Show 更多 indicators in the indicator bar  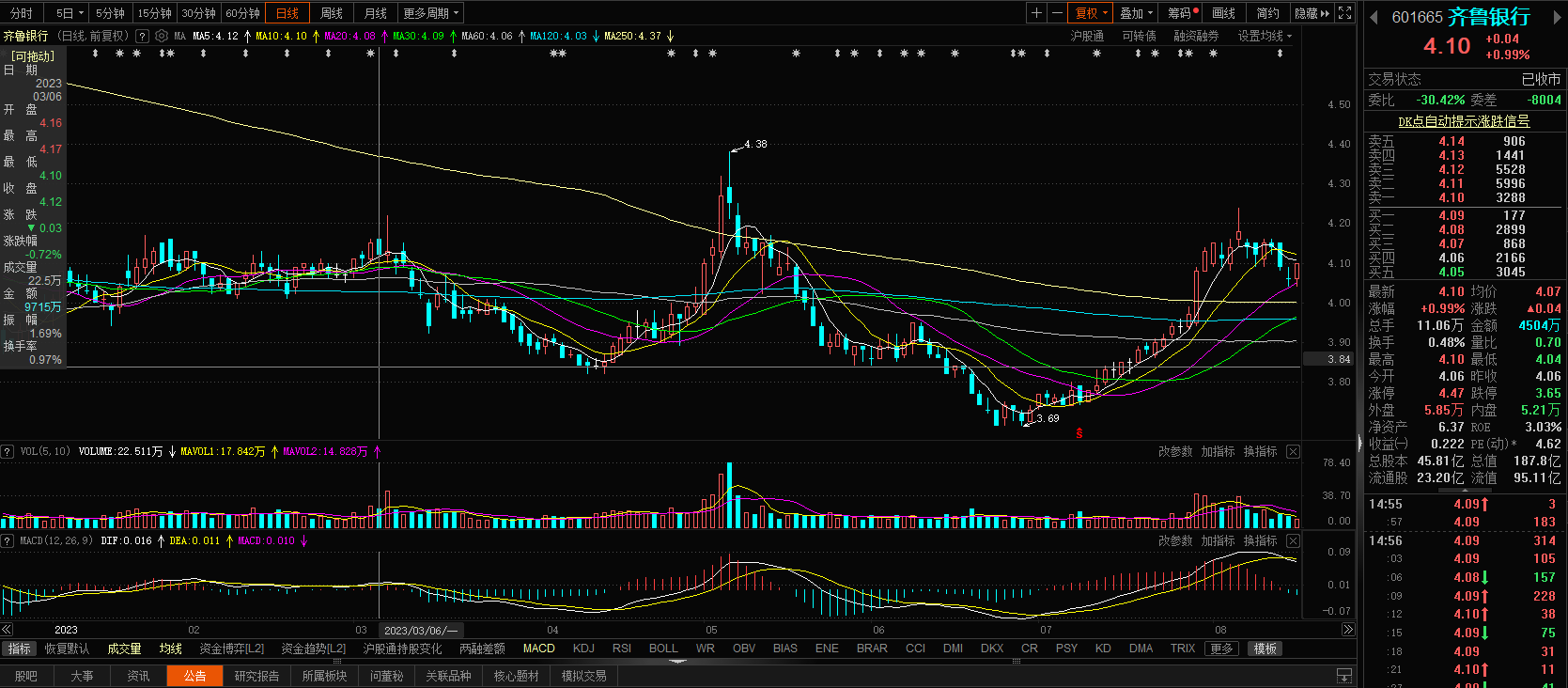coord(1221,649)
